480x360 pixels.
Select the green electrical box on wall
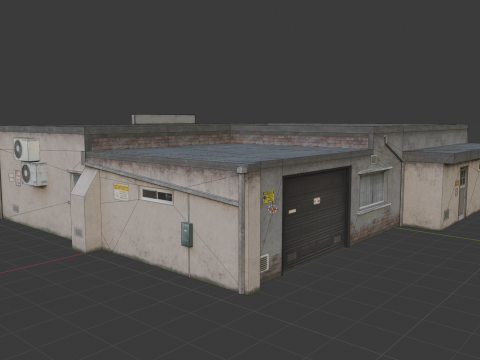[187, 235]
